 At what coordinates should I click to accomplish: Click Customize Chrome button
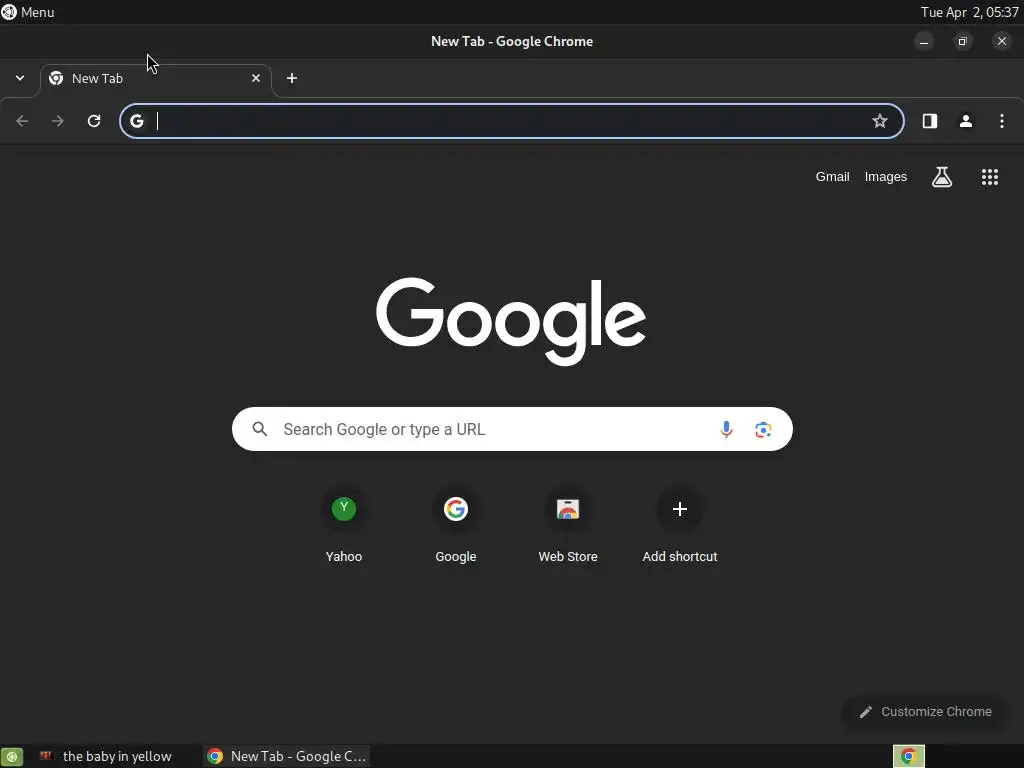pos(925,712)
